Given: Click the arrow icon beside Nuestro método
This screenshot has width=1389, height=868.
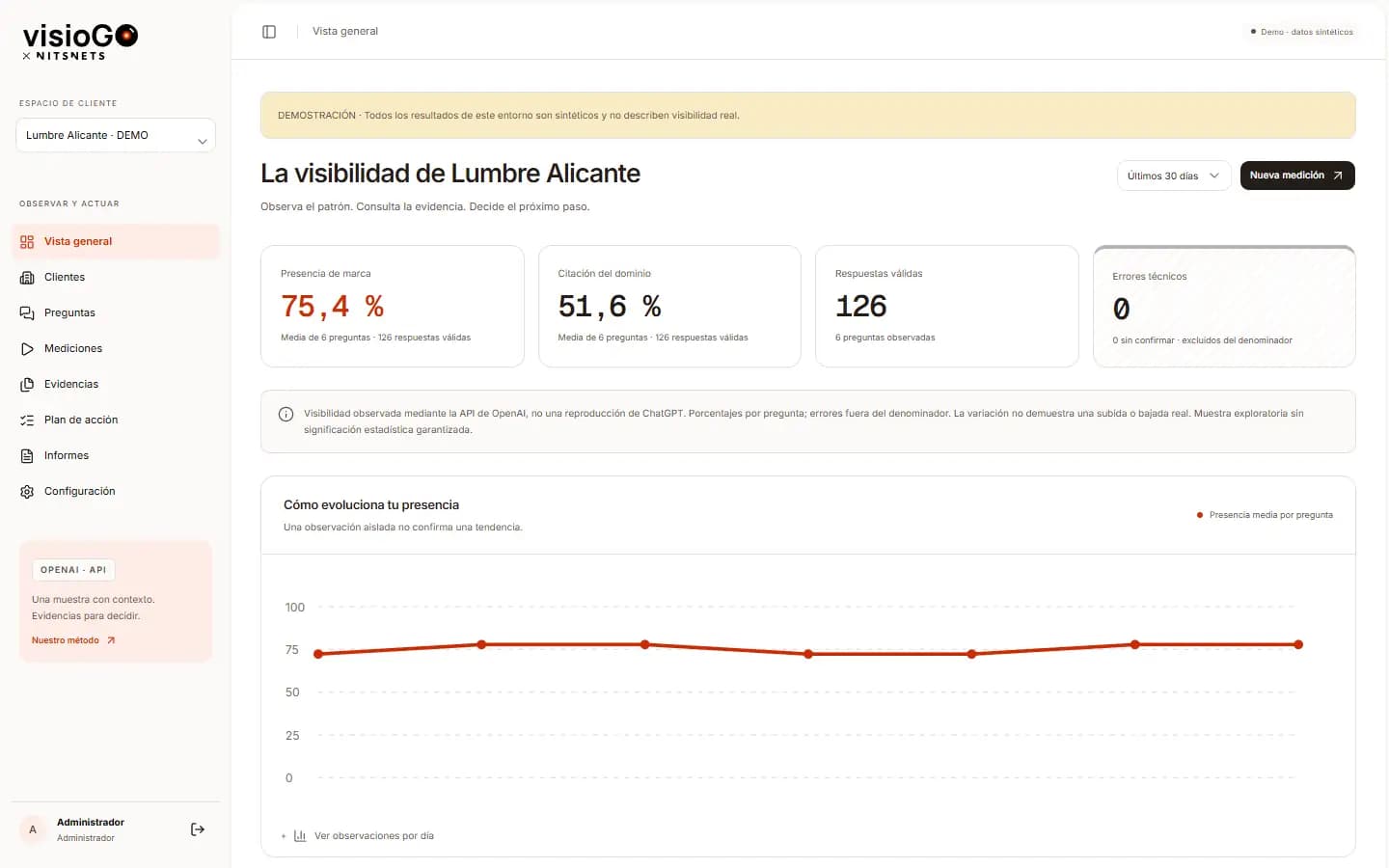Looking at the screenshot, I should [x=111, y=640].
